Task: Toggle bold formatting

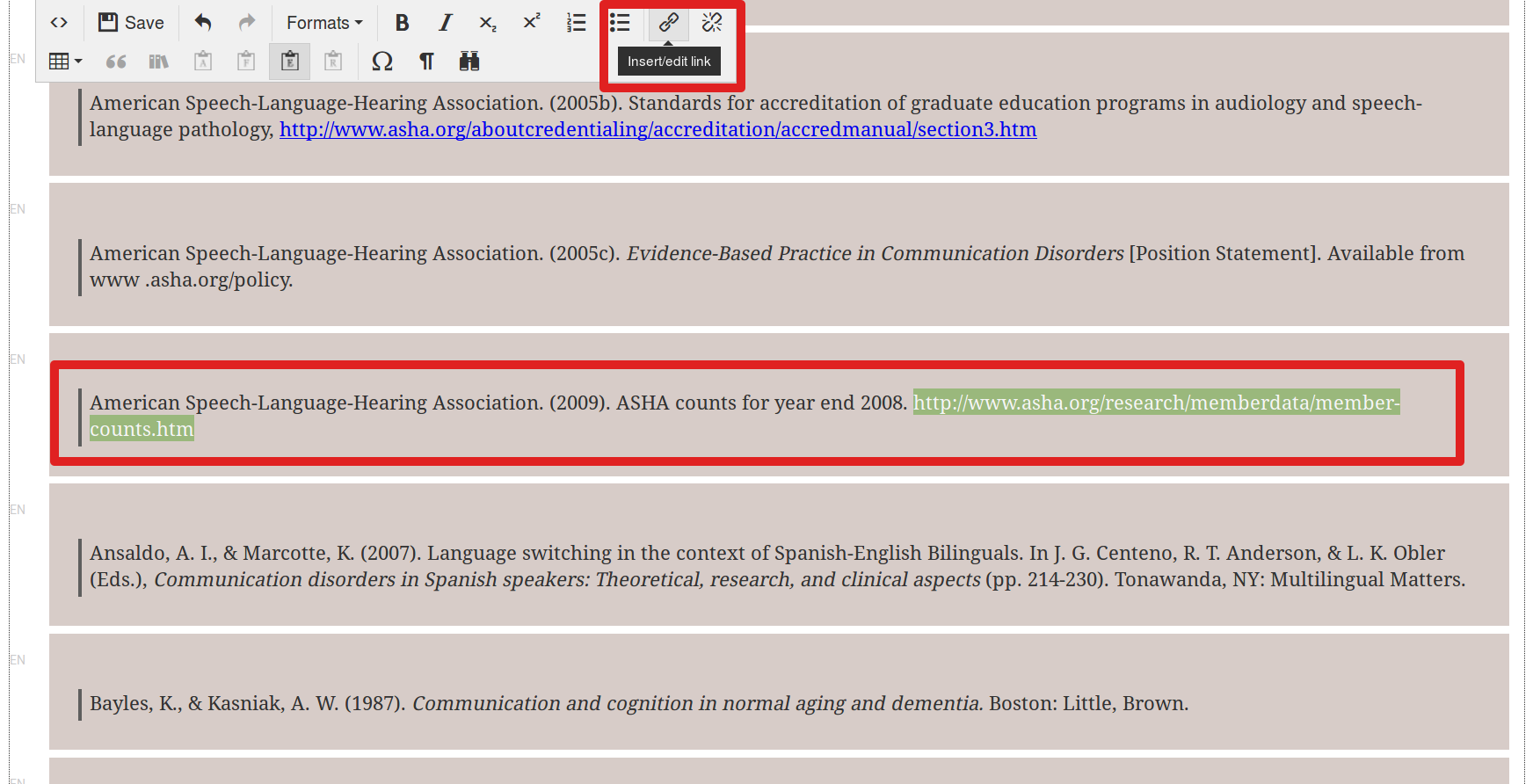Action: click(x=402, y=23)
